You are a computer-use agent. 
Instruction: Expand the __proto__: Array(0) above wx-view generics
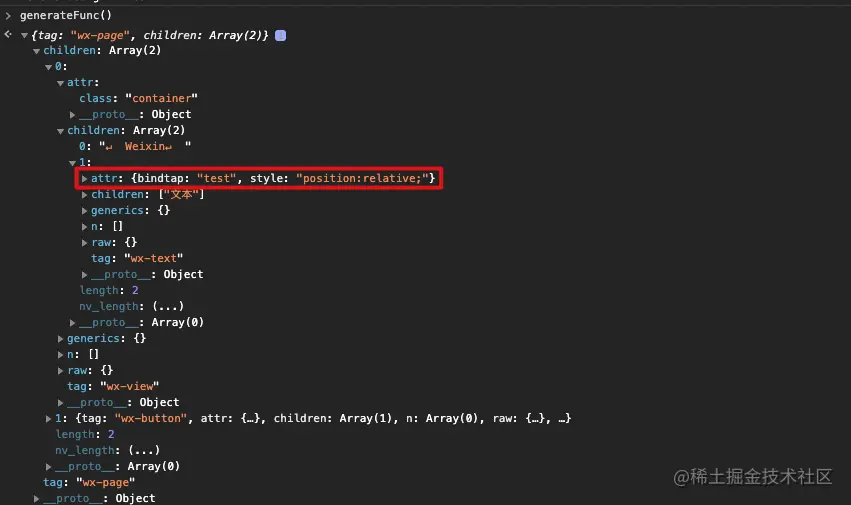pos(73,322)
